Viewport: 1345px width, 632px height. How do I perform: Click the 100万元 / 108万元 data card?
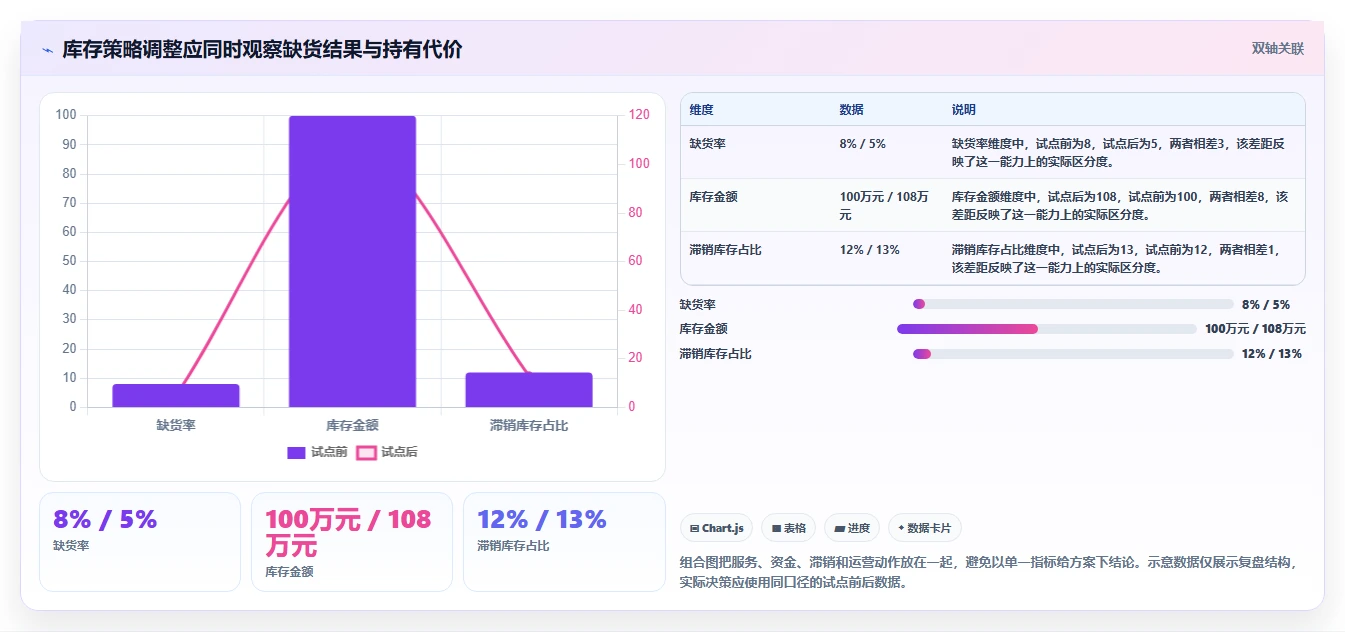click(352, 541)
